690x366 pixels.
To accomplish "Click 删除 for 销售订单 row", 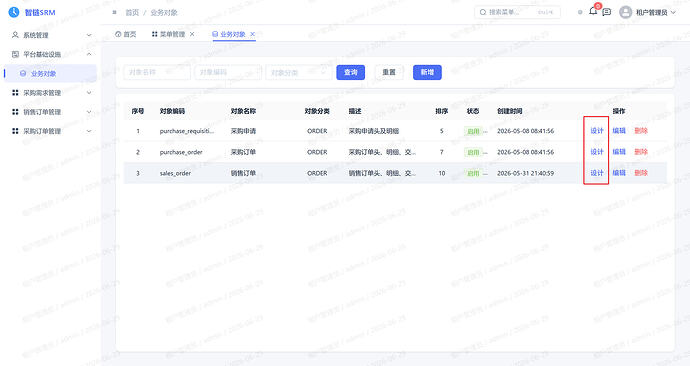I will (641, 173).
